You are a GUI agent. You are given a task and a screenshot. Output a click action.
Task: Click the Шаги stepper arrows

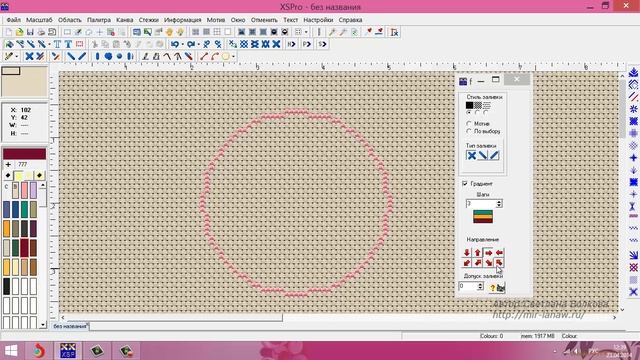[499, 203]
